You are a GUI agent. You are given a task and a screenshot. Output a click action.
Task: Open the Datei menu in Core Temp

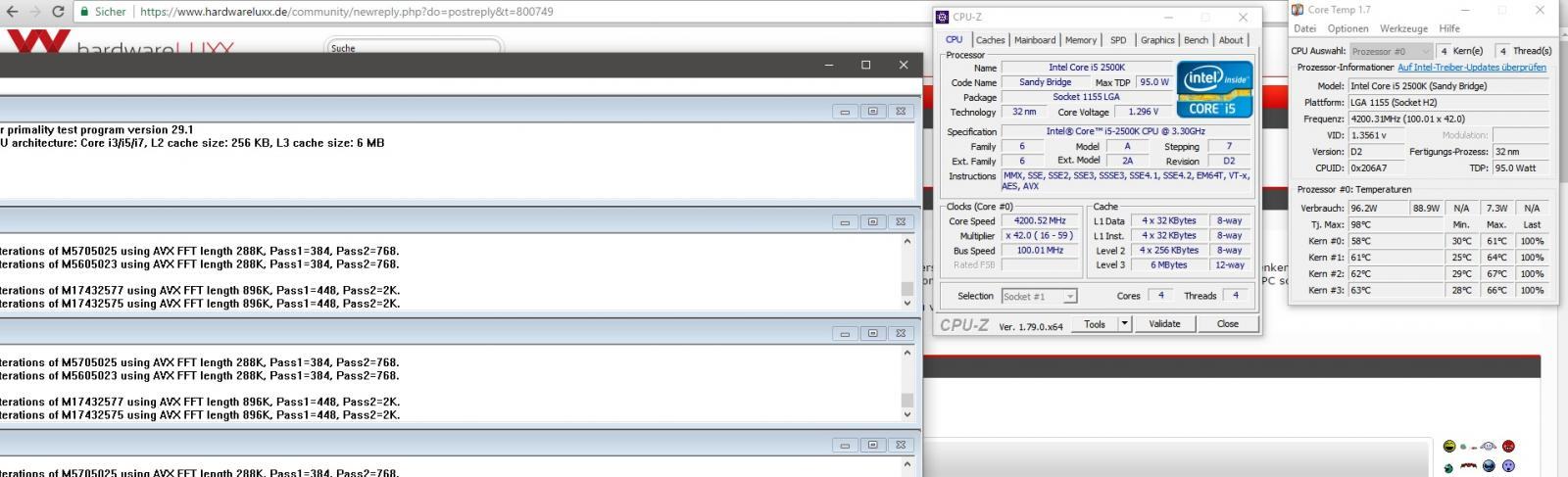[1304, 28]
